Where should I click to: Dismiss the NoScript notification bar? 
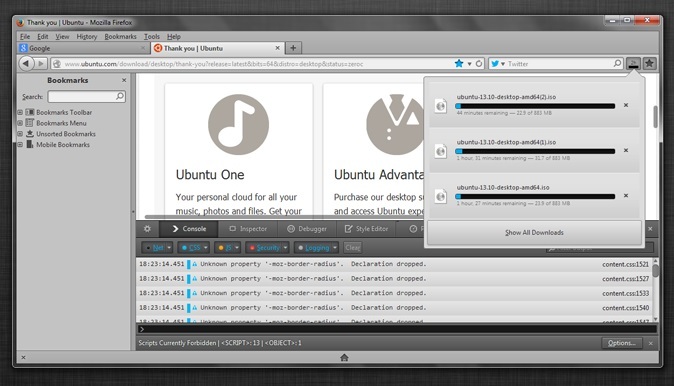651,343
